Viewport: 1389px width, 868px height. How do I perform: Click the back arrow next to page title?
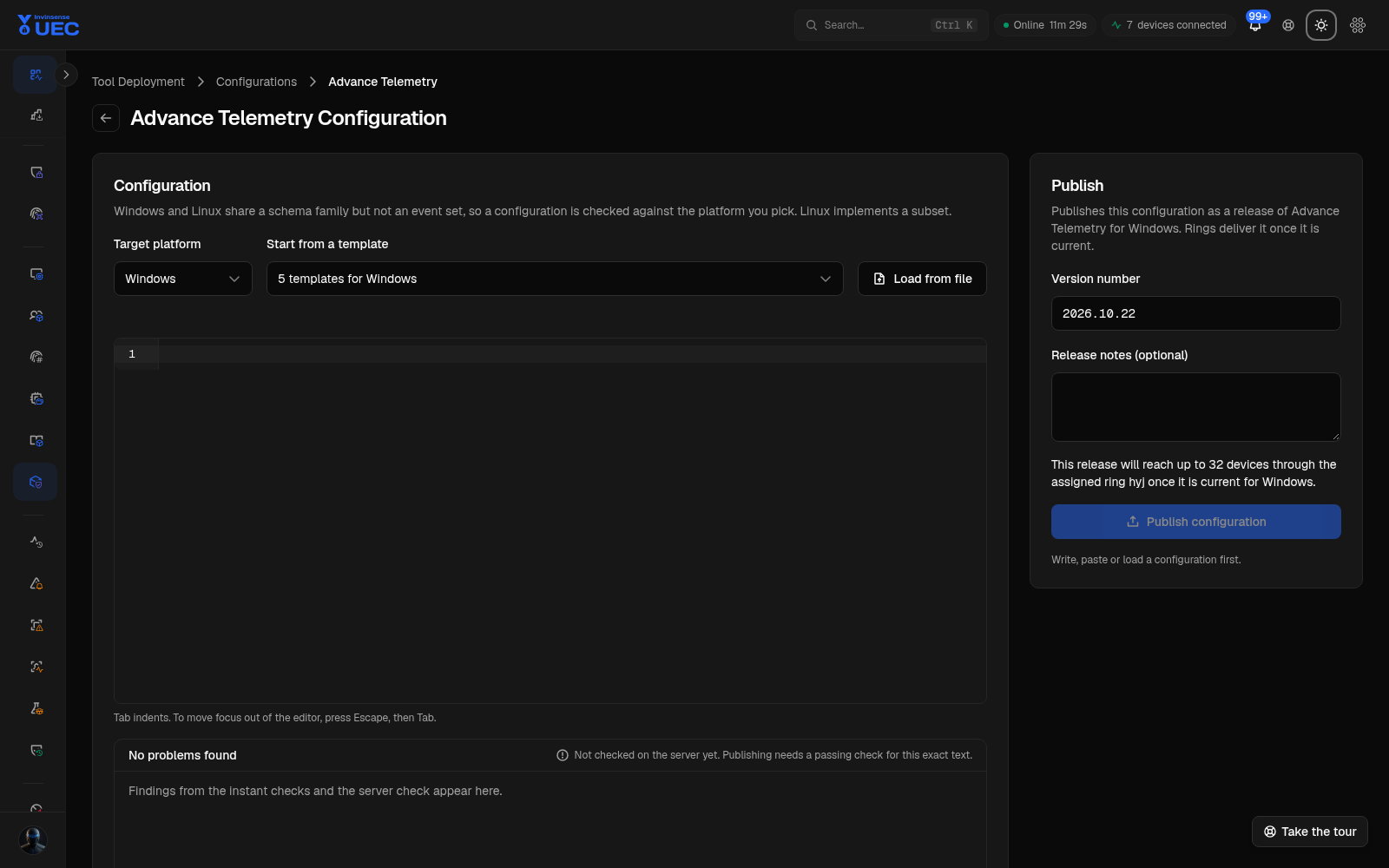tap(106, 118)
